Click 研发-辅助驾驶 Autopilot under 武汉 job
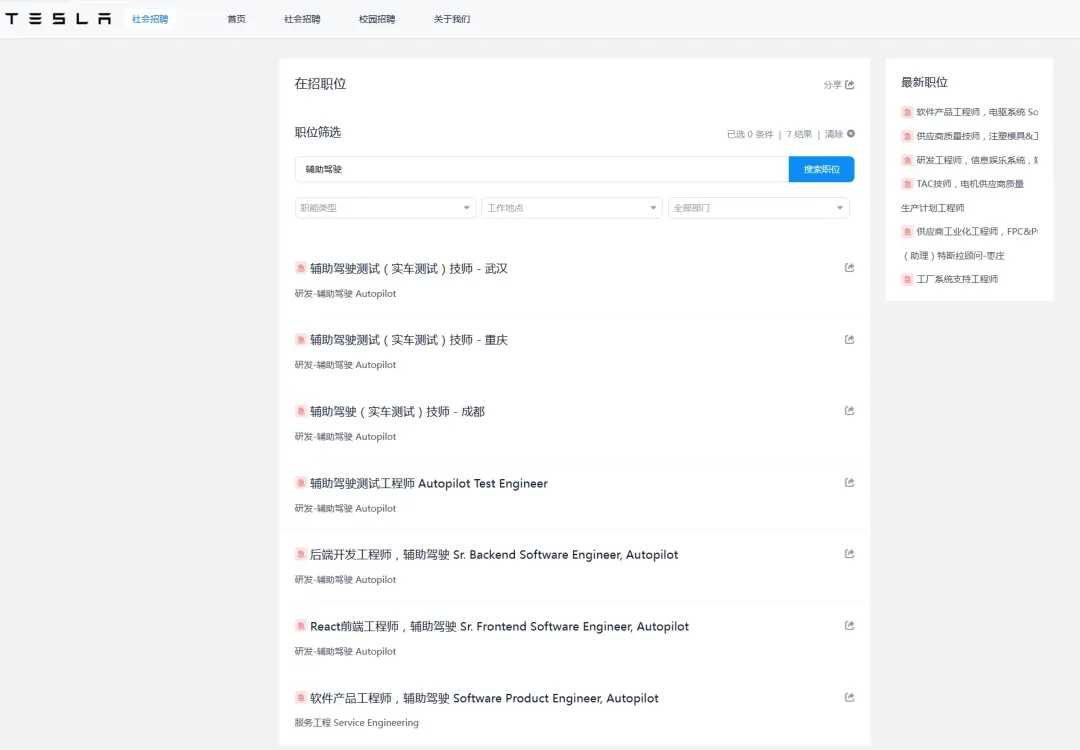The width and height of the screenshot is (1080, 750). pos(345,293)
